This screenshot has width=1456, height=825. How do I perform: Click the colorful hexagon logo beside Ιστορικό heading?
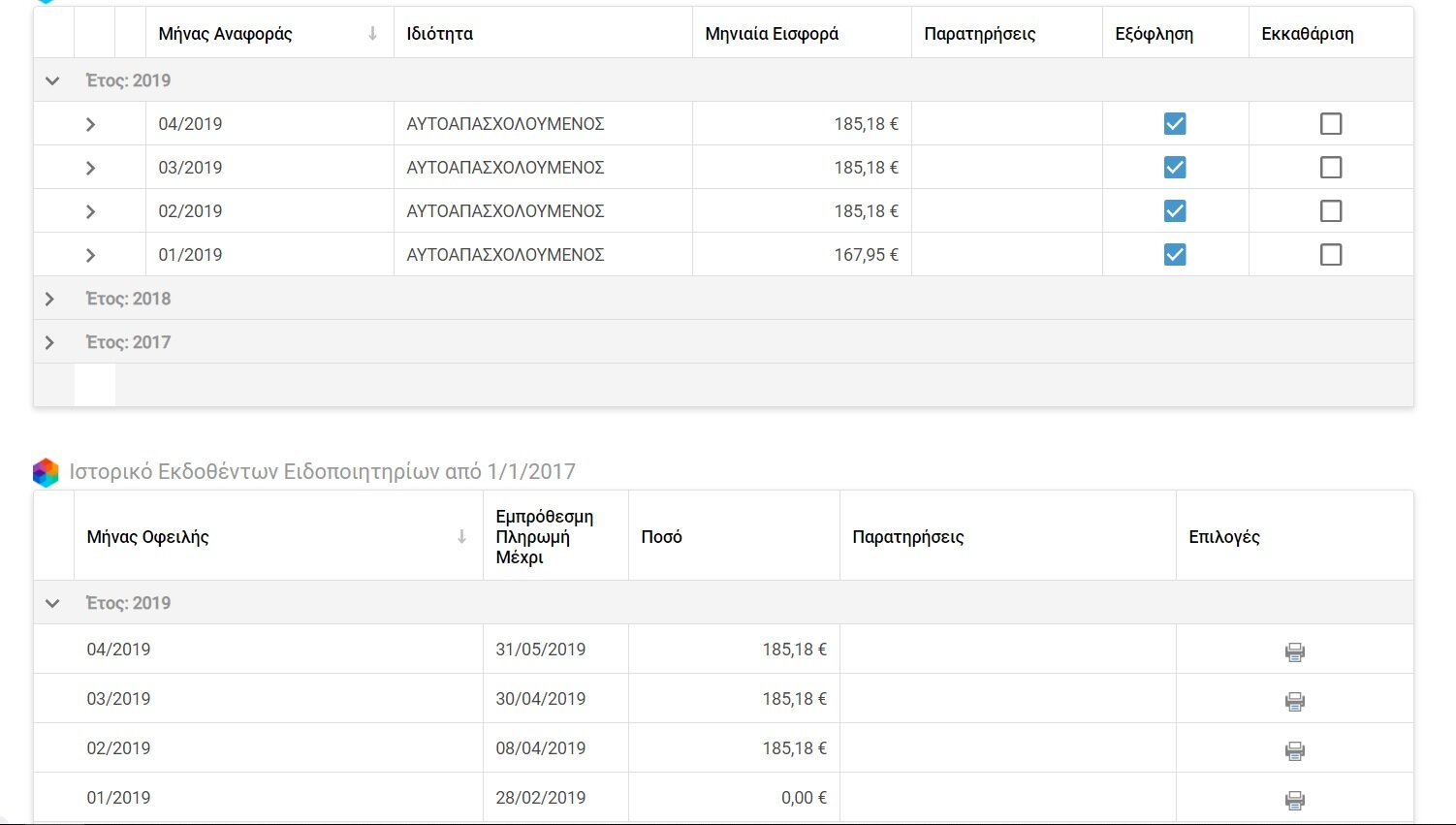[46, 472]
